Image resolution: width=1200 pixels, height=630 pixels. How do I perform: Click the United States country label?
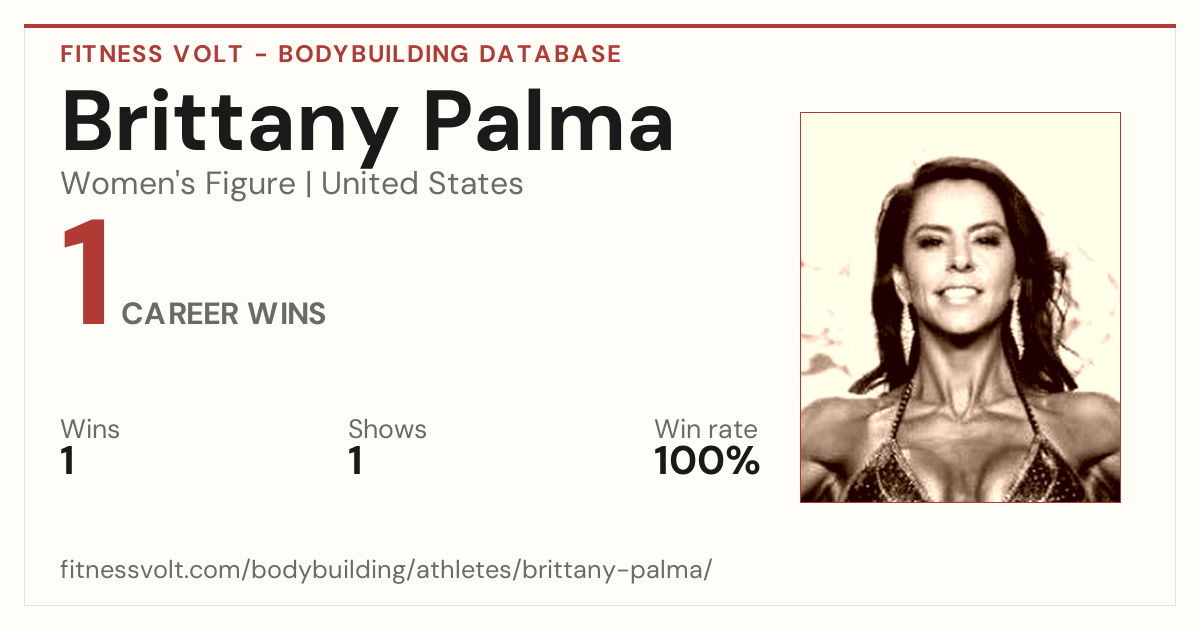point(422,184)
